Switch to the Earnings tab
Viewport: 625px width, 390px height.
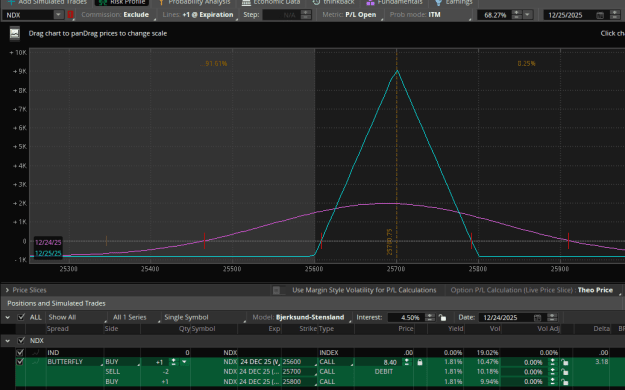454,2
